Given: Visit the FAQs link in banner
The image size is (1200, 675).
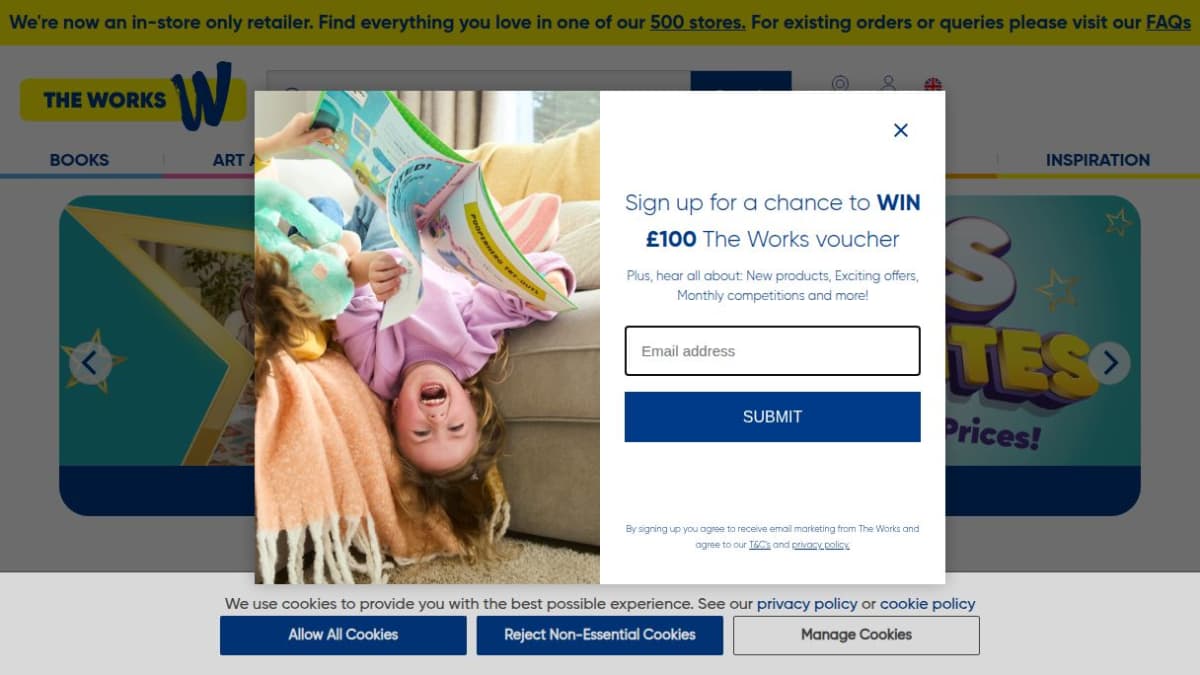Looking at the screenshot, I should pyautogui.click(x=1168, y=22).
